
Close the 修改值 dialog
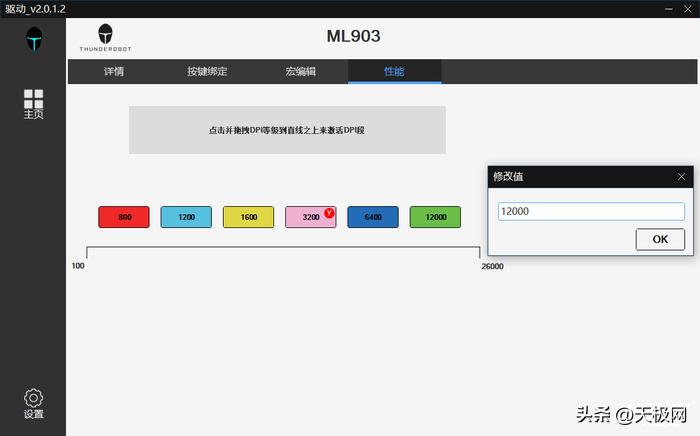click(x=681, y=177)
